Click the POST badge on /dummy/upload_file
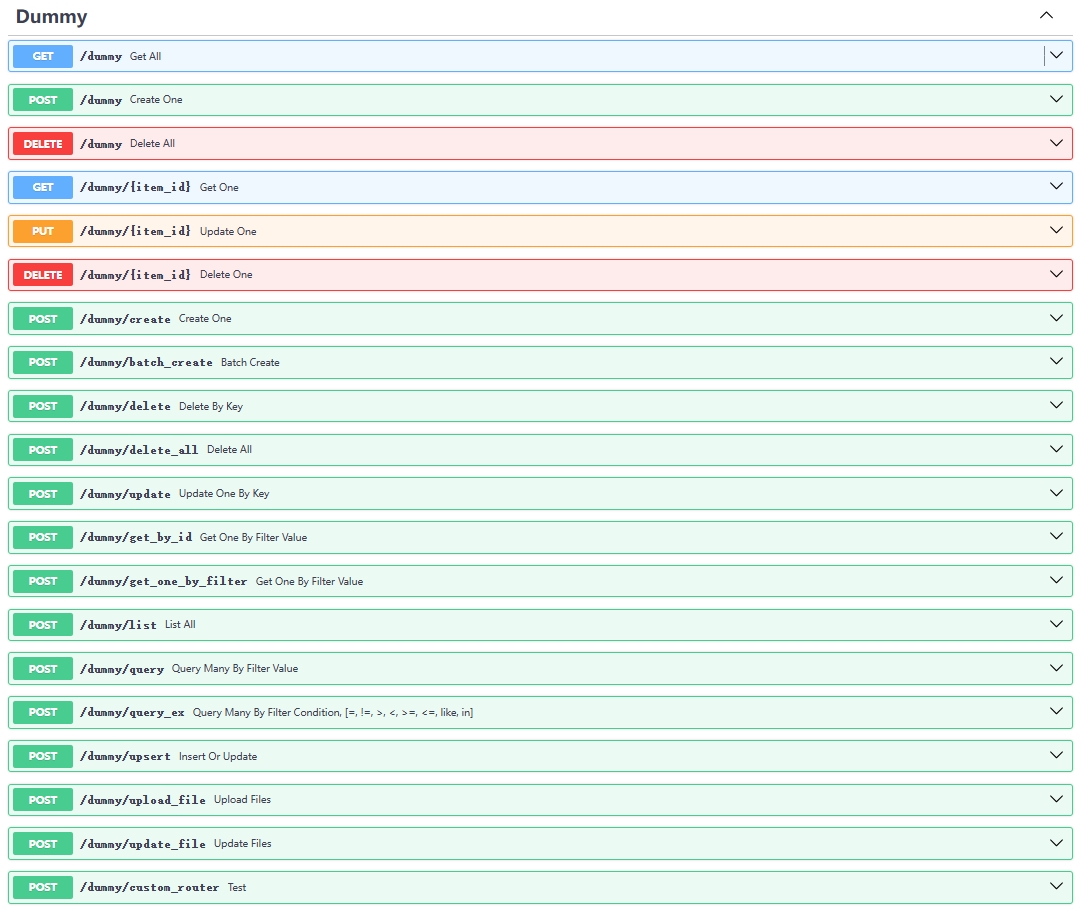 [x=41, y=799]
